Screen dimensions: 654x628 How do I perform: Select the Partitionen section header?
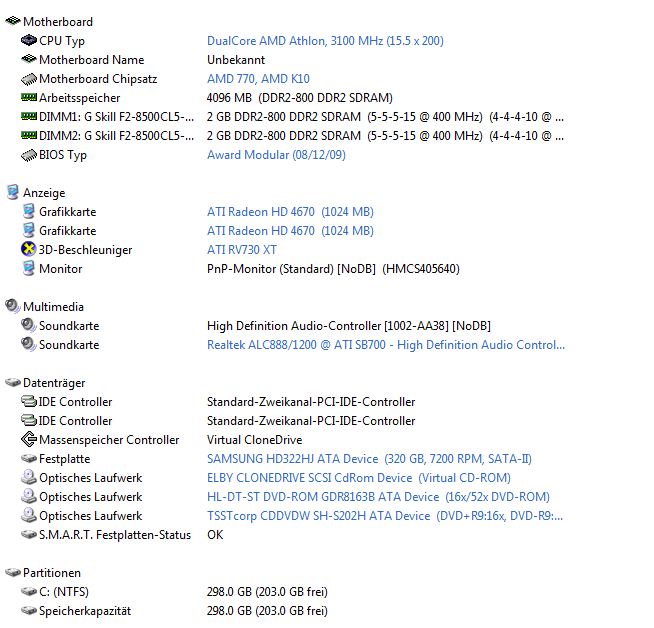point(52,573)
